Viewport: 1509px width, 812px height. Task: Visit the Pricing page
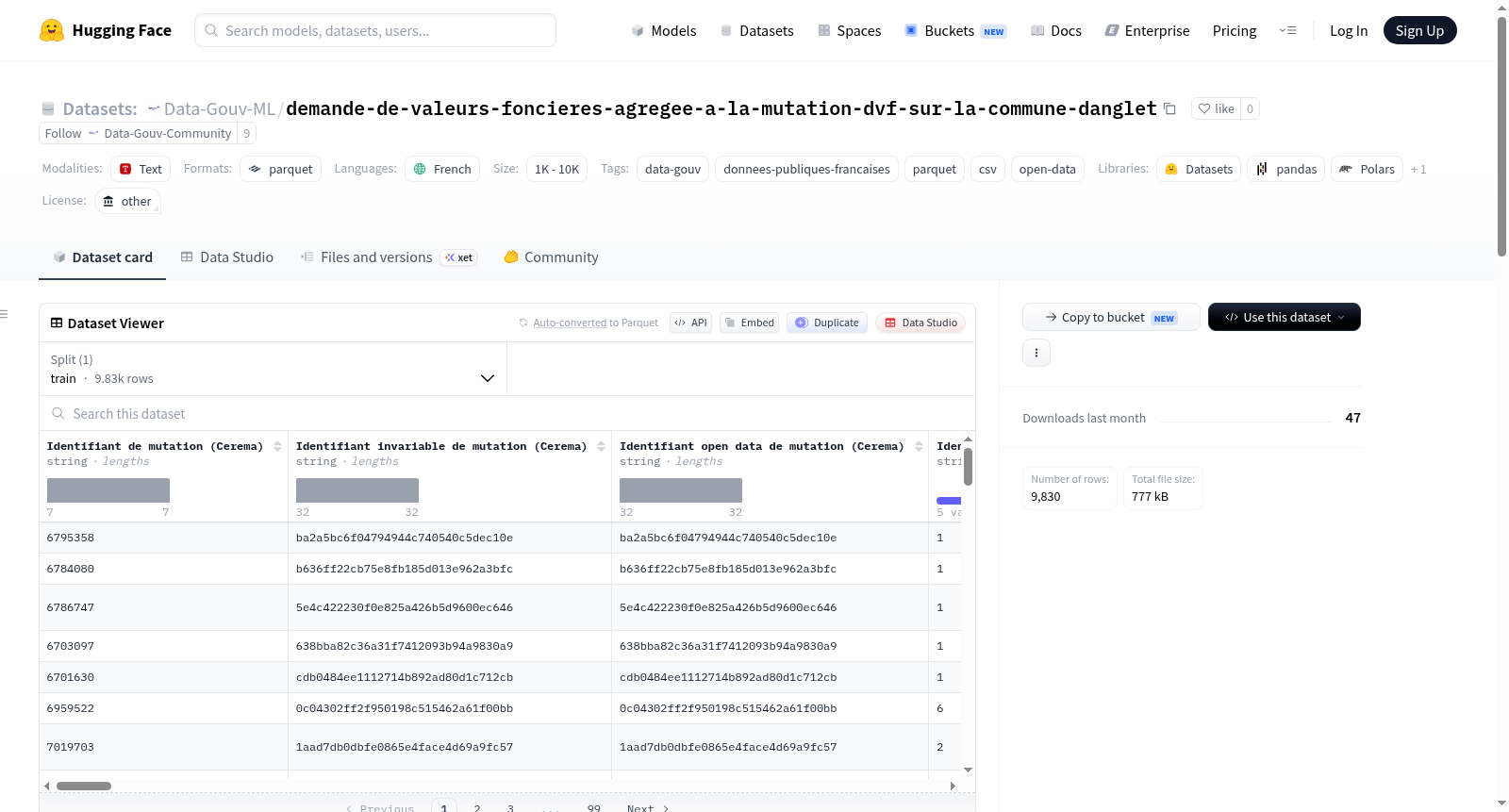coord(1235,30)
